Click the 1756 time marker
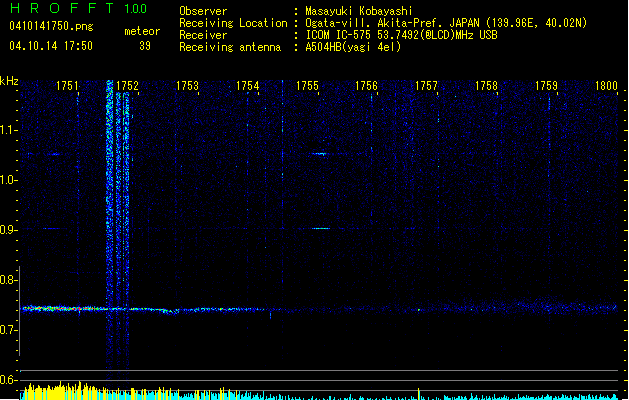 tap(366, 86)
